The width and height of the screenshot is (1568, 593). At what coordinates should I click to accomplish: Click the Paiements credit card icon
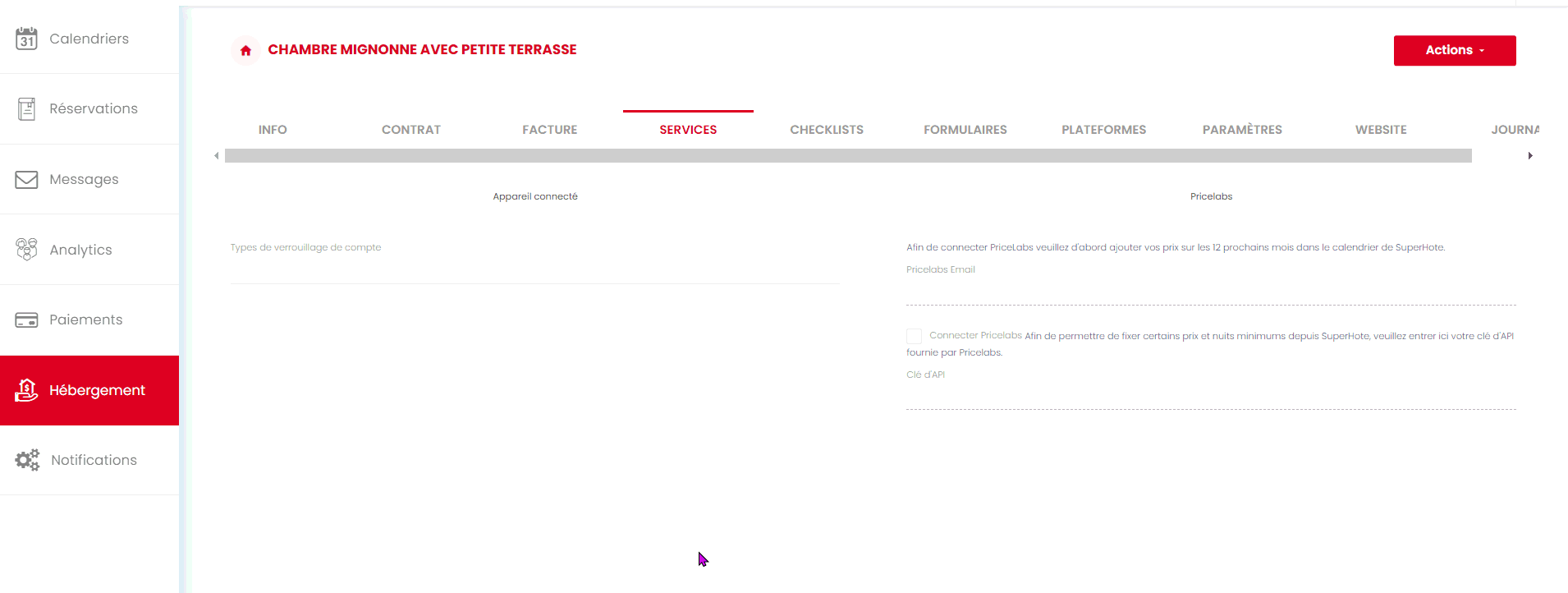[x=26, y=319]
